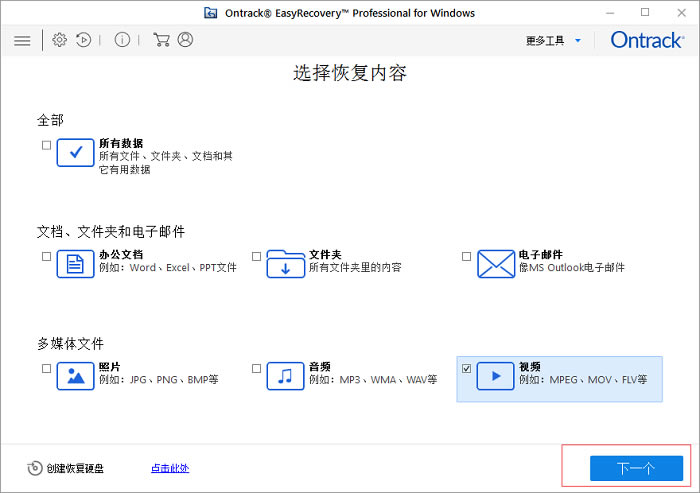Click the 文件夹 folder icon
The height and width of the screenshot is (493, 700).
click(286, 264)
